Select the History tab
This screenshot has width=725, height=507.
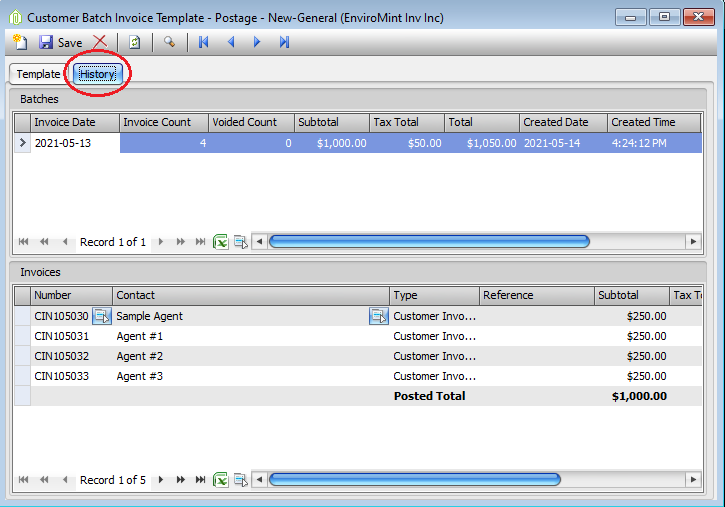click(97, 74)
